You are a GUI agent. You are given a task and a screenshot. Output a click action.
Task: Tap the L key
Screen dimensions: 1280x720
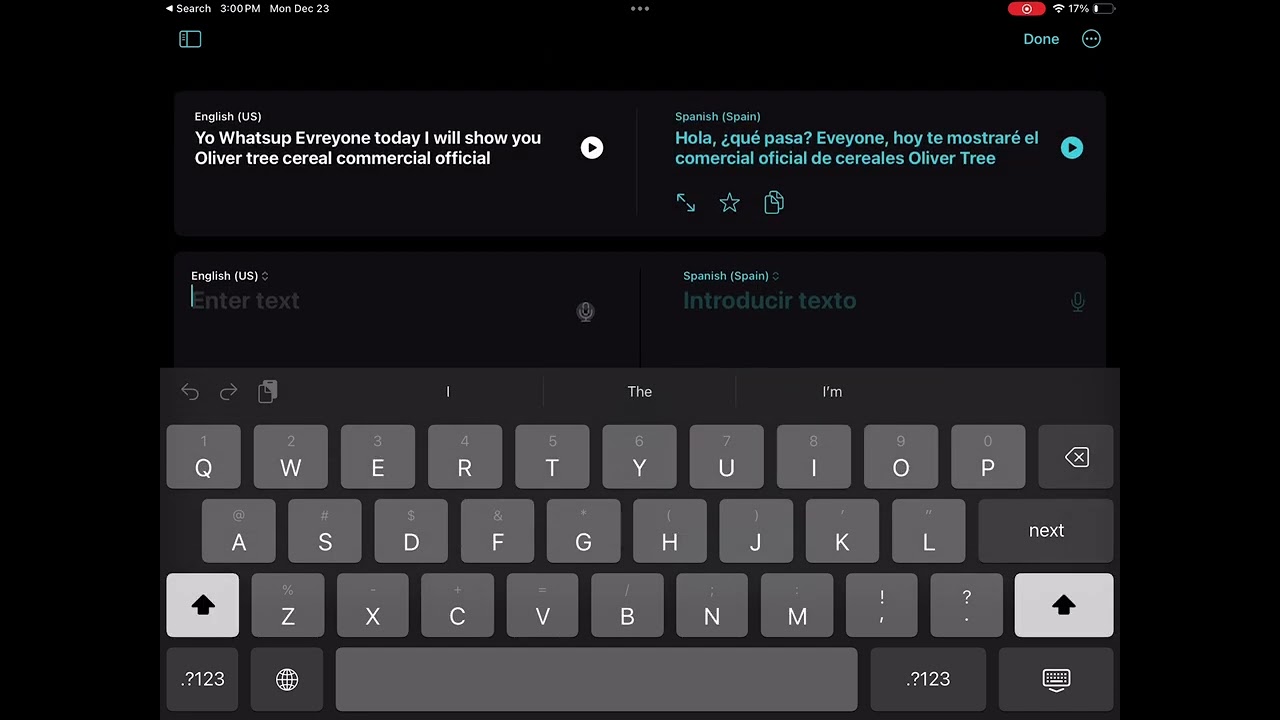coord(929,531)
